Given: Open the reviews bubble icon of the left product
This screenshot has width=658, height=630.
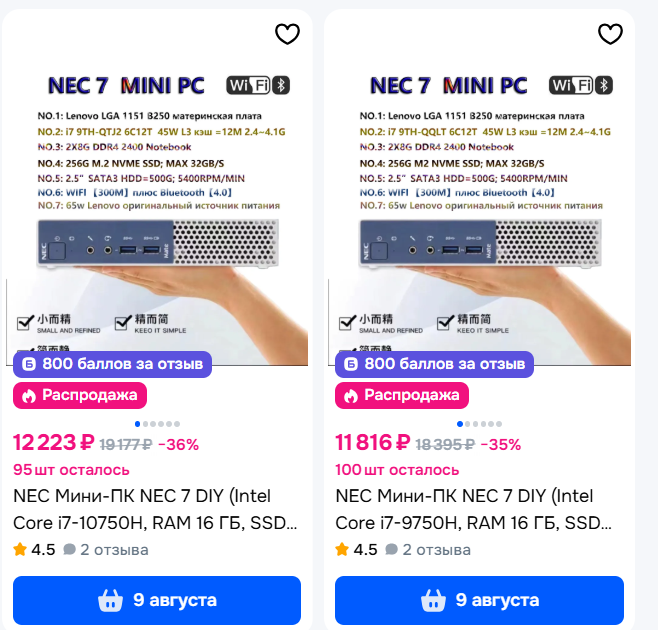Looking at the screenshot, I should point(69,549).
